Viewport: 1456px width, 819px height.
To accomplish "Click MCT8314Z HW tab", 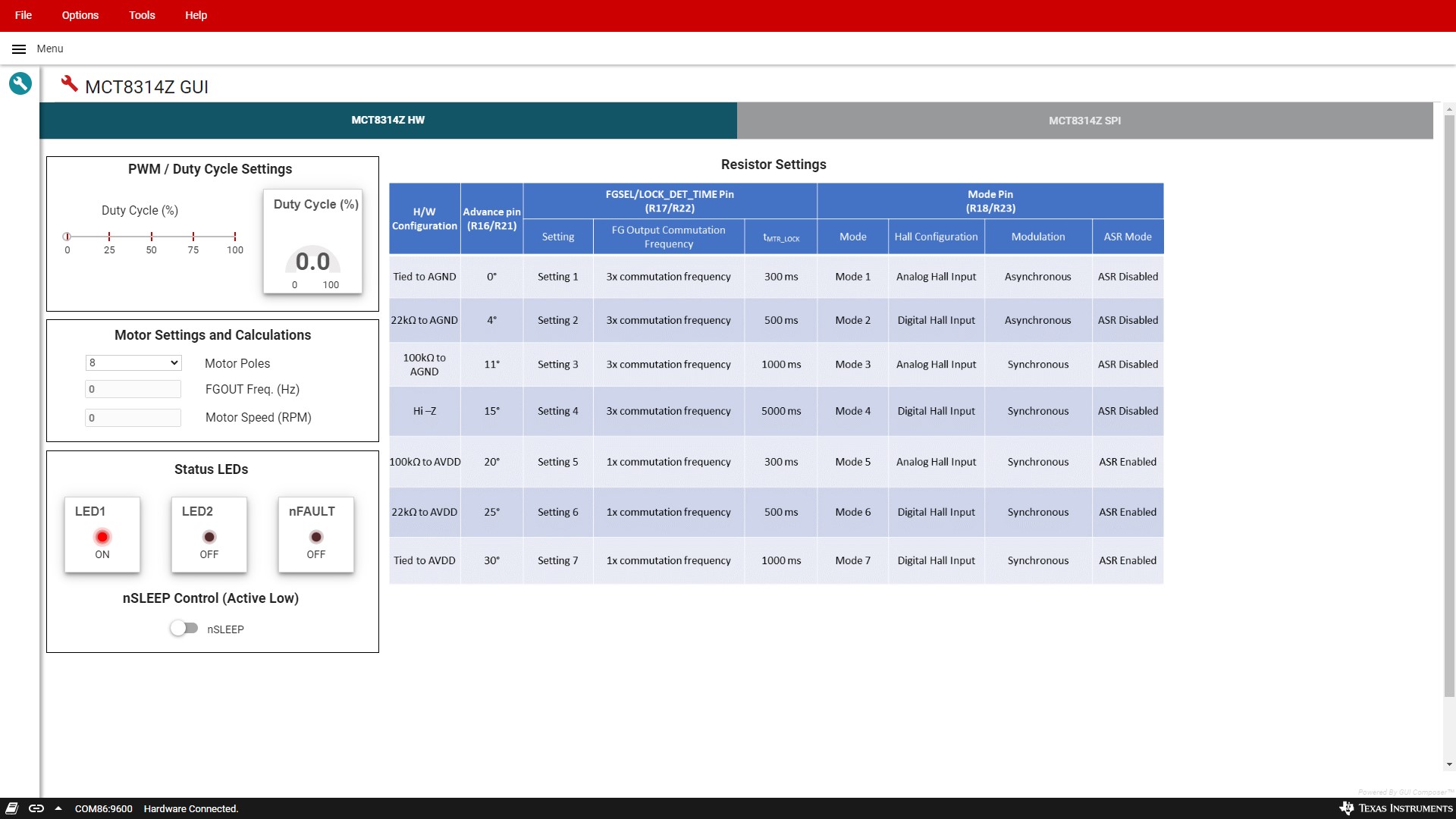I will pyautogui.click(x=388, y=120).
